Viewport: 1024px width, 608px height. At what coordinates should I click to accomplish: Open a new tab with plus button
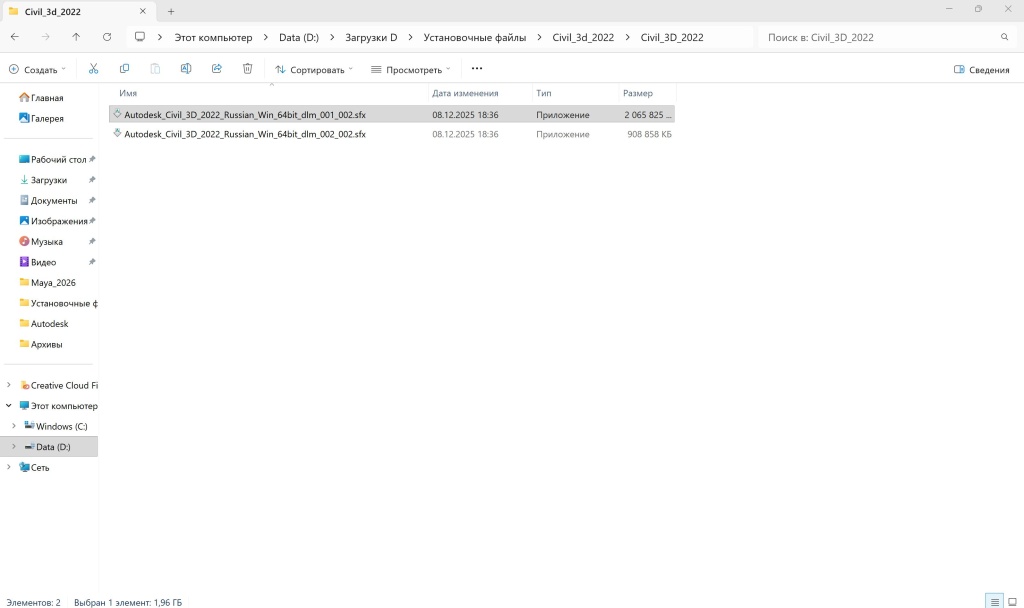click(171, 11)
